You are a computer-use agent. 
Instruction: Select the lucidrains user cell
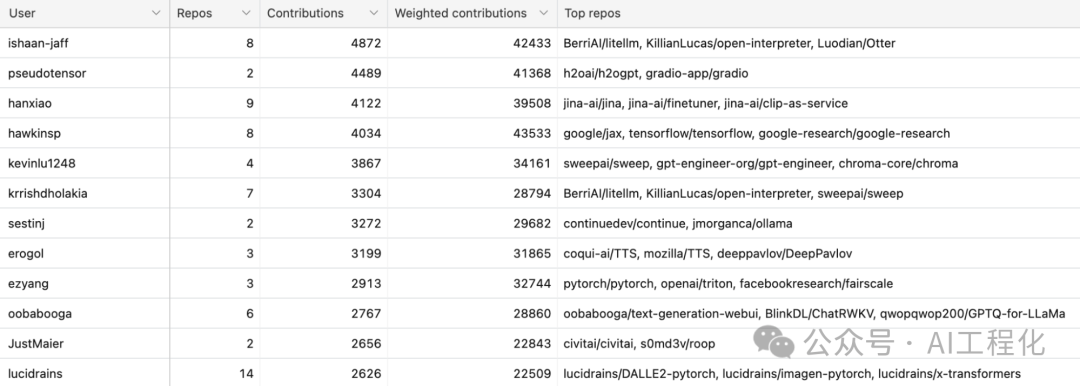pyautogui.click(x=85, y=374)
